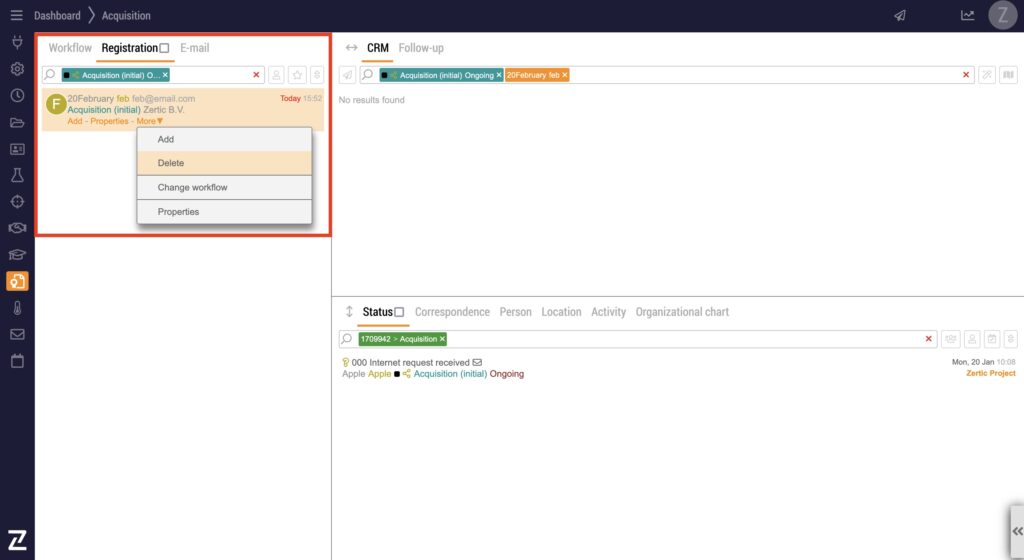Screen dimensions: 1024x560
Task: Open the Zertic Project link
Action: pos(990,373)
